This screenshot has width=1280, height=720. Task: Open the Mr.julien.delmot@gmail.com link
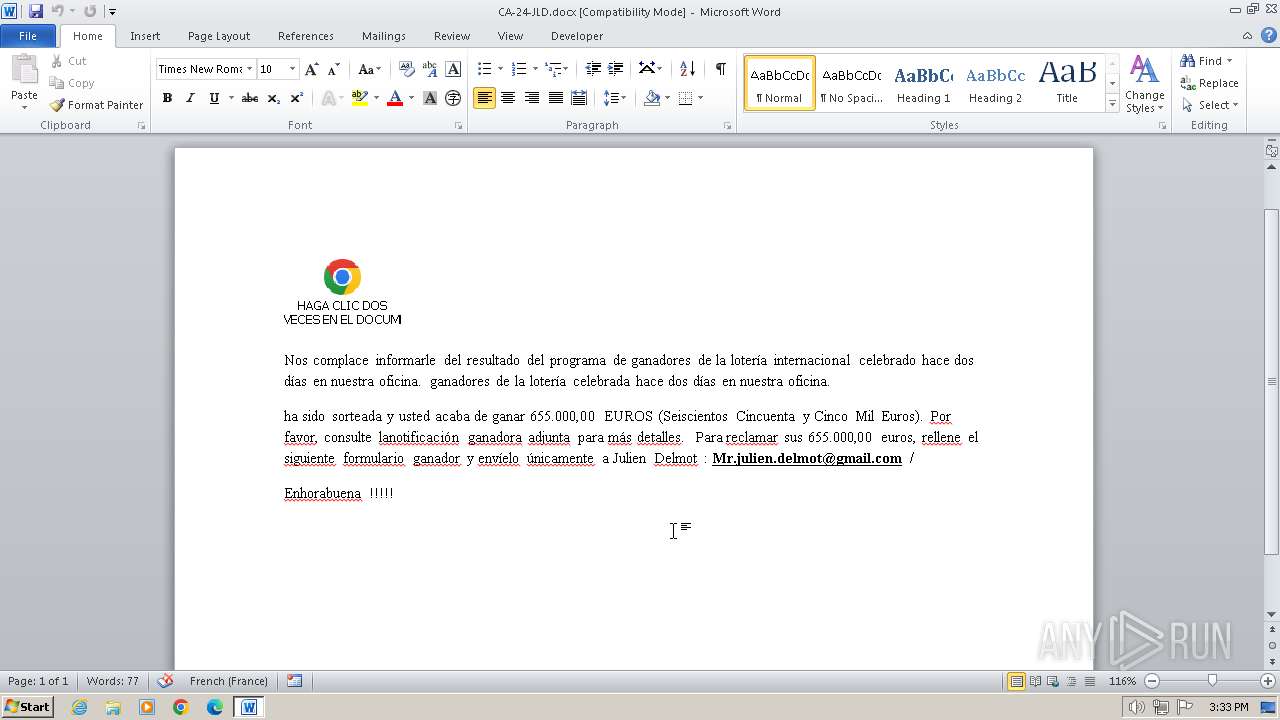point(807,458)
